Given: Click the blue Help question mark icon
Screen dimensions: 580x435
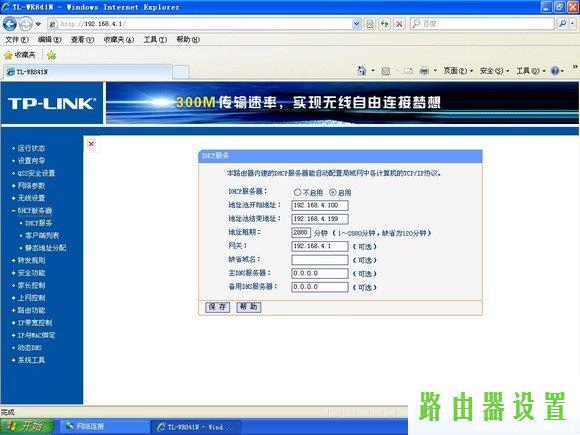Looking at the screenshot, I should pos(555,71).
